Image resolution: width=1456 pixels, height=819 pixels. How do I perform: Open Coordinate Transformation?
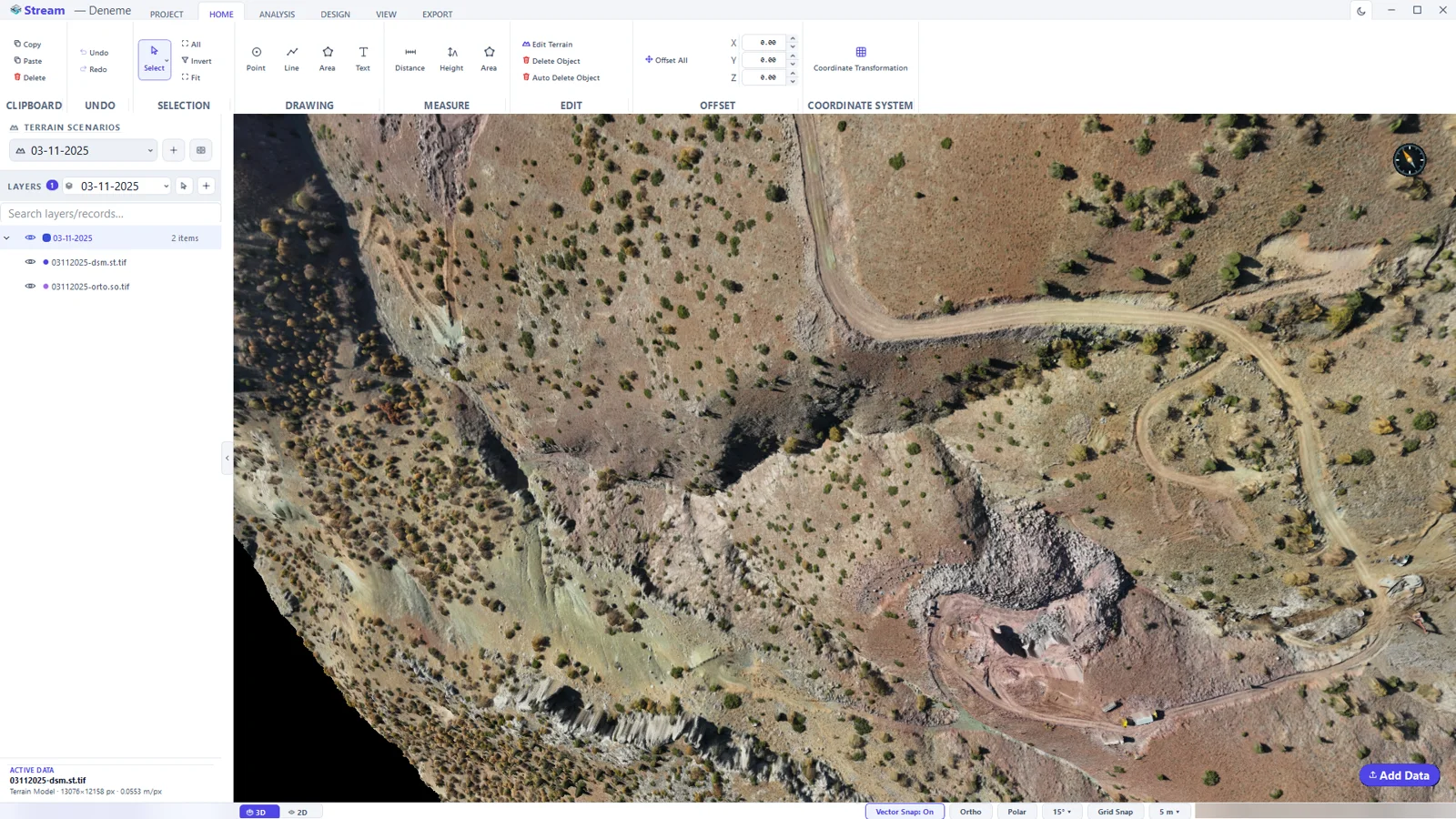coord(860,59)
